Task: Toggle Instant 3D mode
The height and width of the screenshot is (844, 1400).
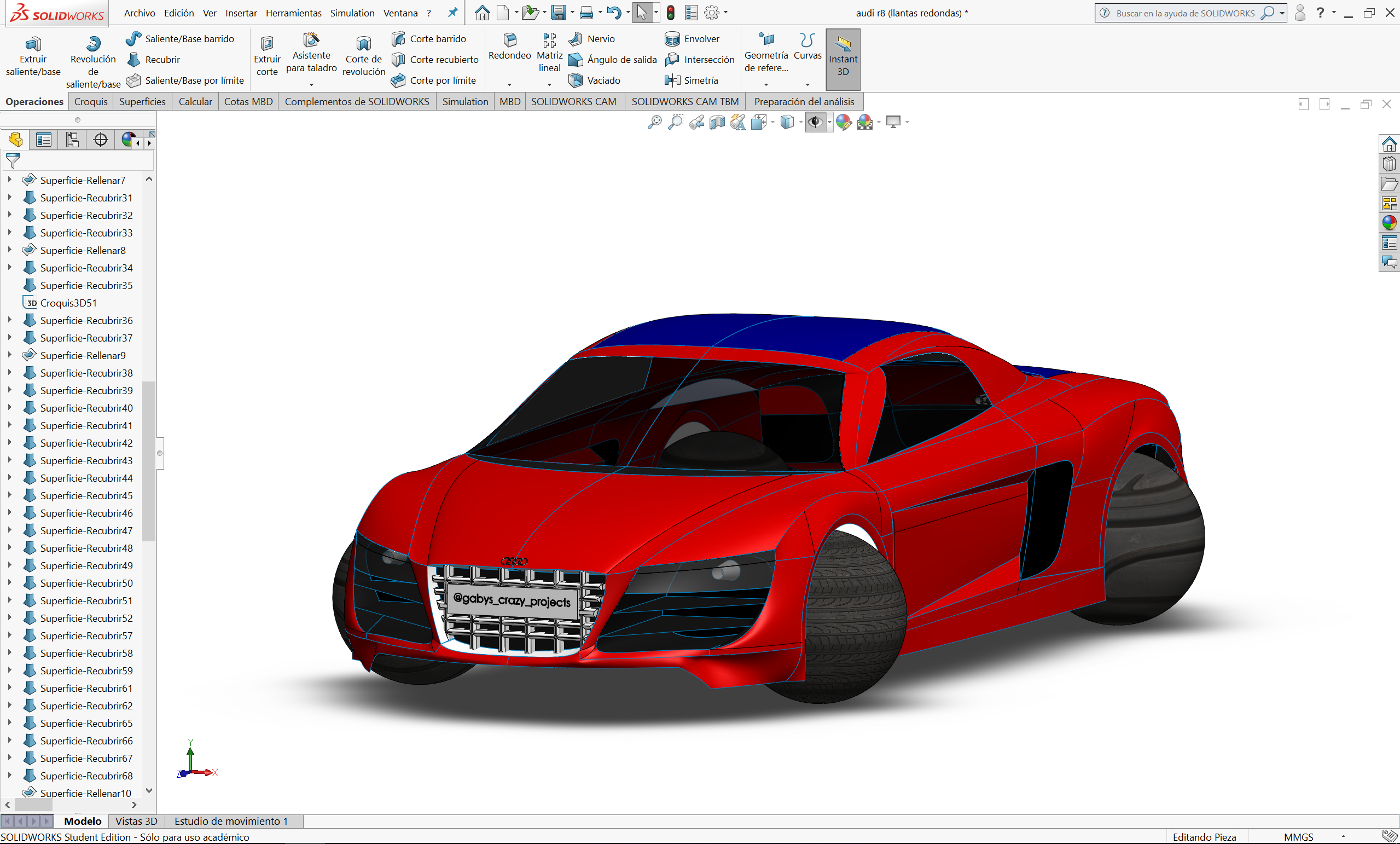Action: pos(843,59)
